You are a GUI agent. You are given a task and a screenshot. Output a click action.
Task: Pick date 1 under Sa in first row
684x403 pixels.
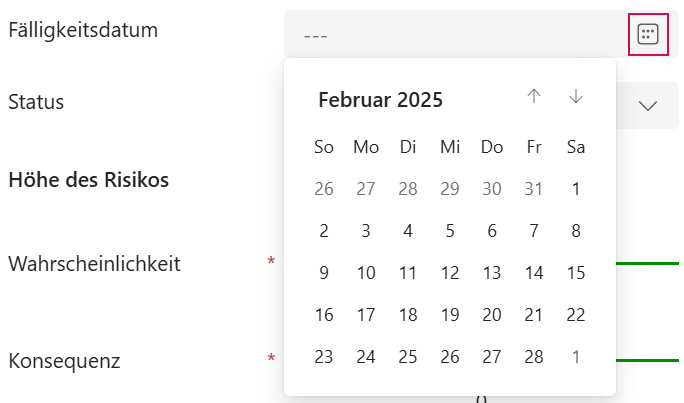[x=576, y=189]
